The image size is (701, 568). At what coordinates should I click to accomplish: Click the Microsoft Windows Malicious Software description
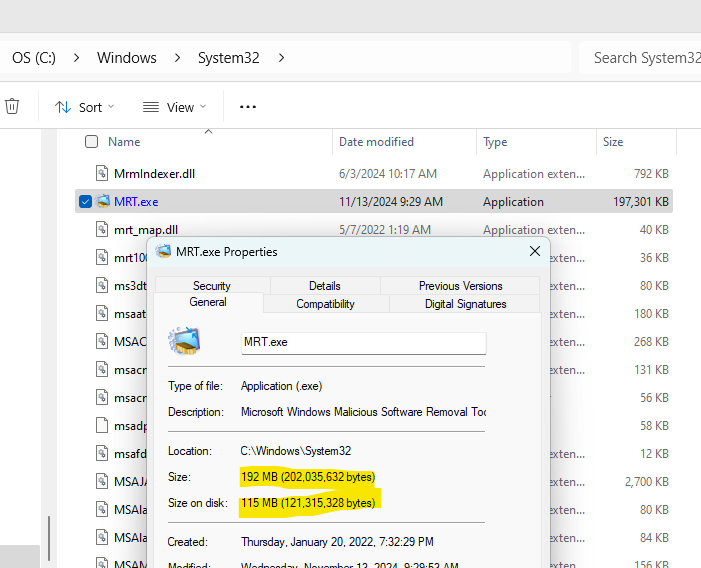[363, 412]
